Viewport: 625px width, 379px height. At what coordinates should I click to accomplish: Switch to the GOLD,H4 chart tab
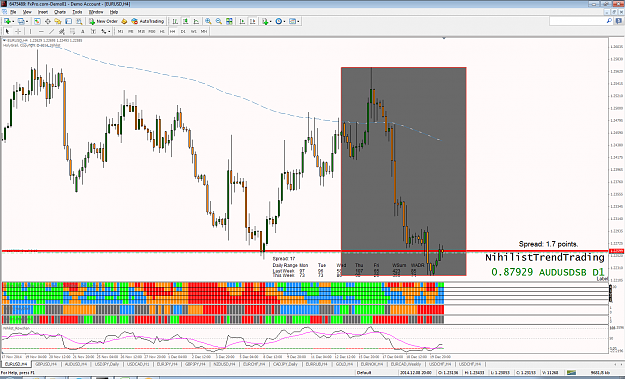click(344, 364)
